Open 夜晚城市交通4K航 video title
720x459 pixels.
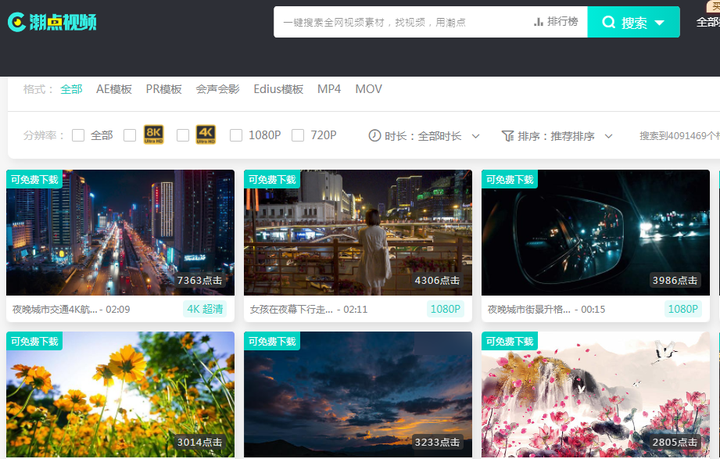coord(55,309)
